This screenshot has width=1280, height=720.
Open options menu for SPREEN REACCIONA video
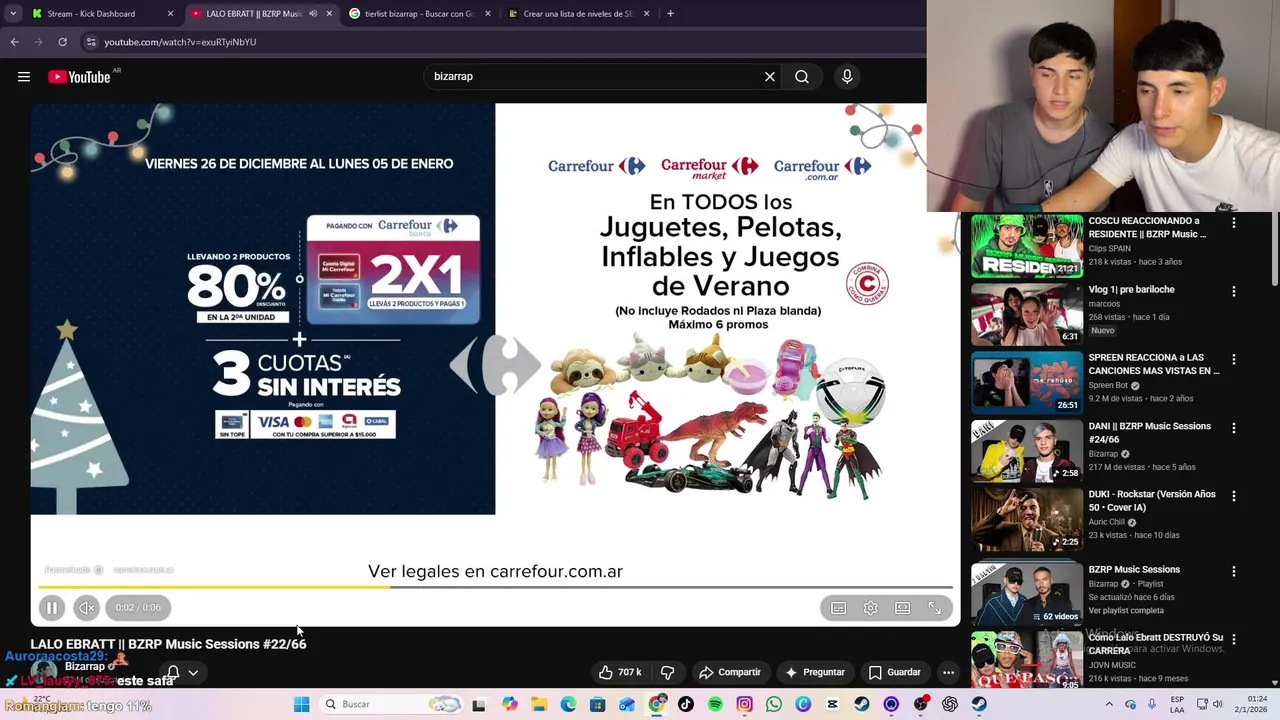(1233, 359)
